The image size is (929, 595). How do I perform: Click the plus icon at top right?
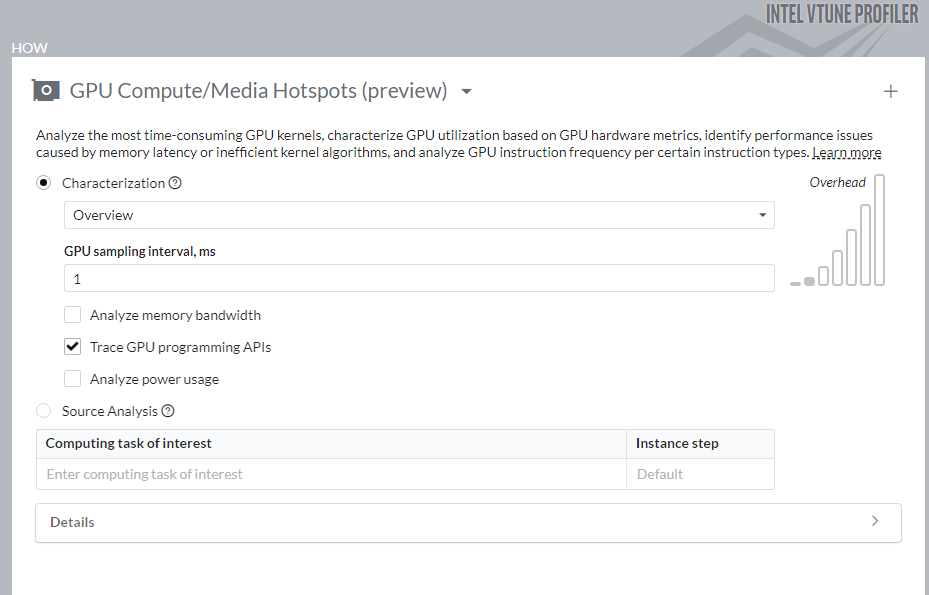(891, 92)
